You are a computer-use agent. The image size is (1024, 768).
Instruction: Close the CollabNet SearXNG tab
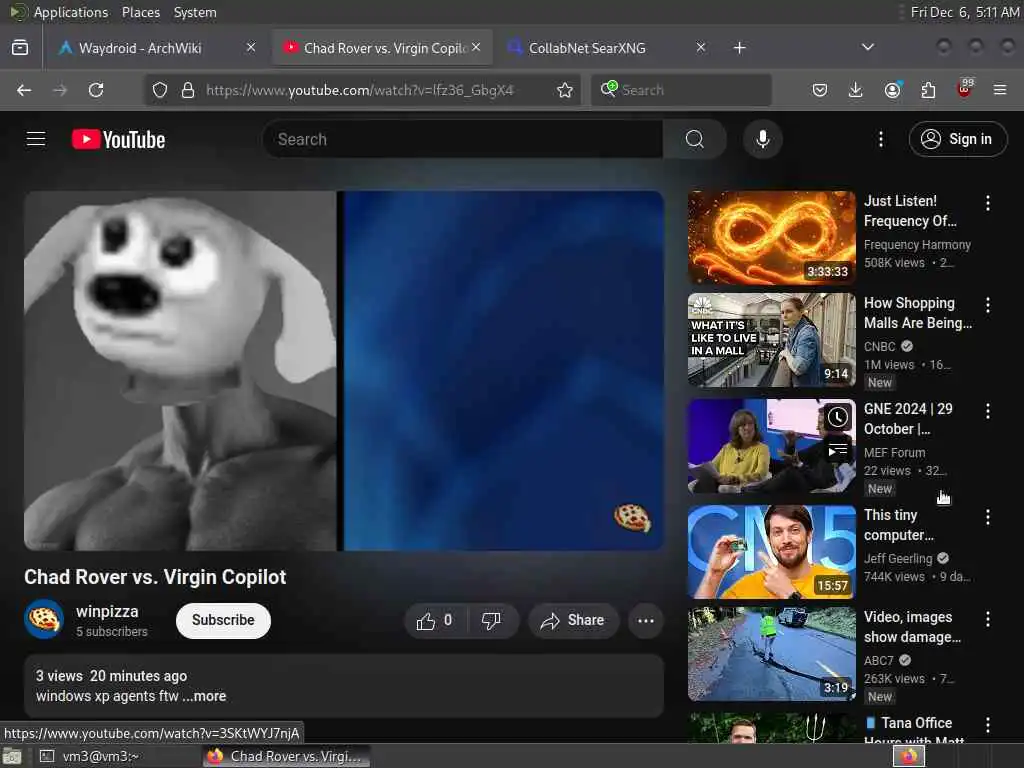coord(700,47)
